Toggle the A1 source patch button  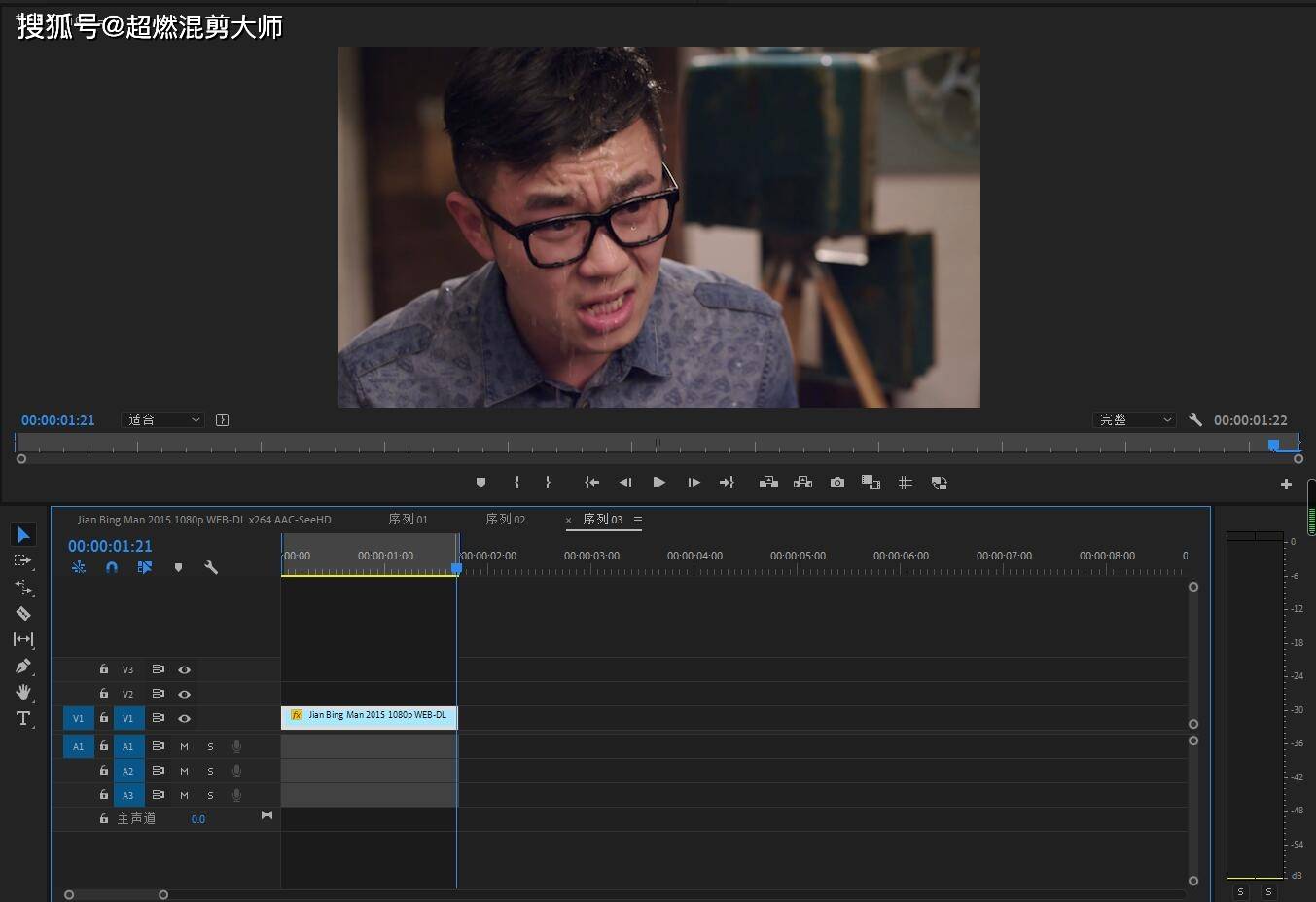tap(79, 746)
